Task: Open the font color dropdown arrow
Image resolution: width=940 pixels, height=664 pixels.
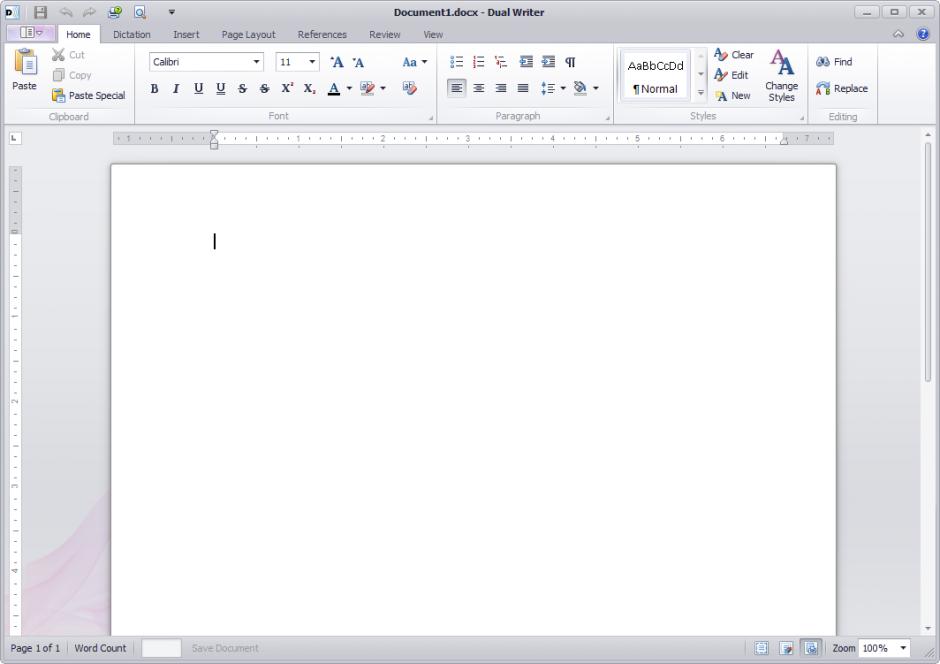Action: click(x=349, y=88)
